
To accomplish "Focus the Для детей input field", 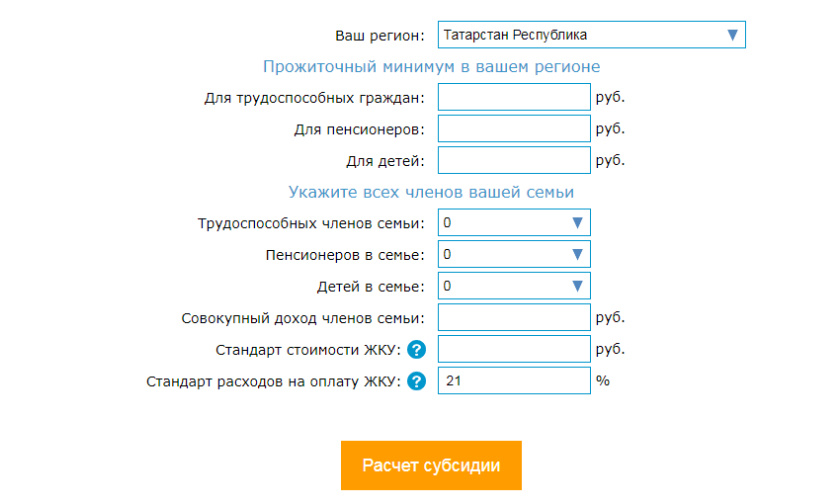I will pyautogui.click(x=514, y=160).
